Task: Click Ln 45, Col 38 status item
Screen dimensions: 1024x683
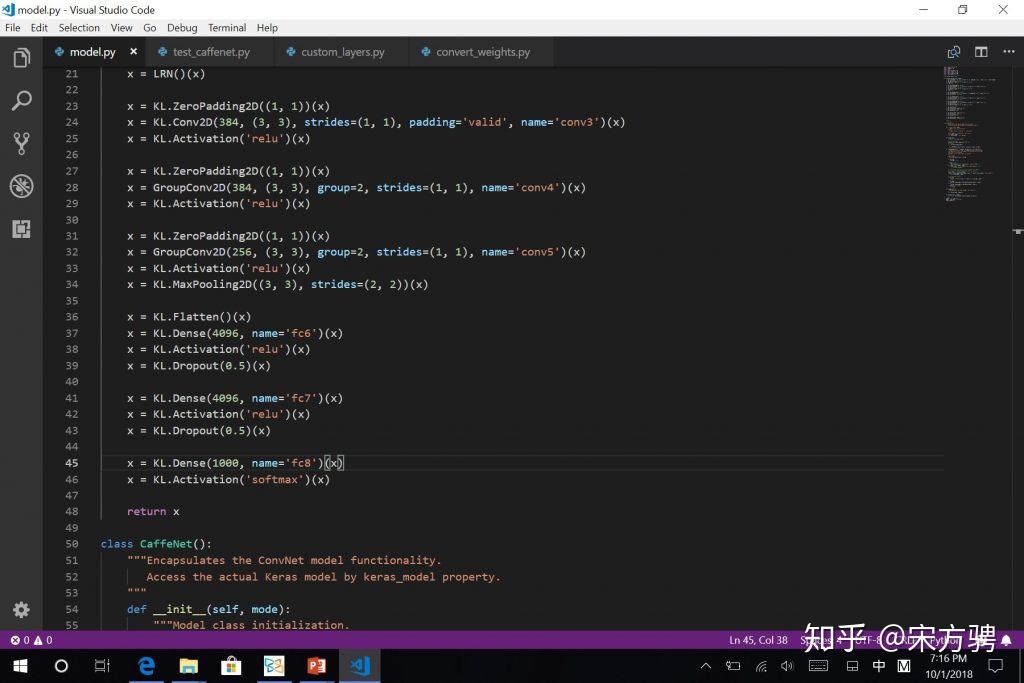Action: tap(758, 640)
